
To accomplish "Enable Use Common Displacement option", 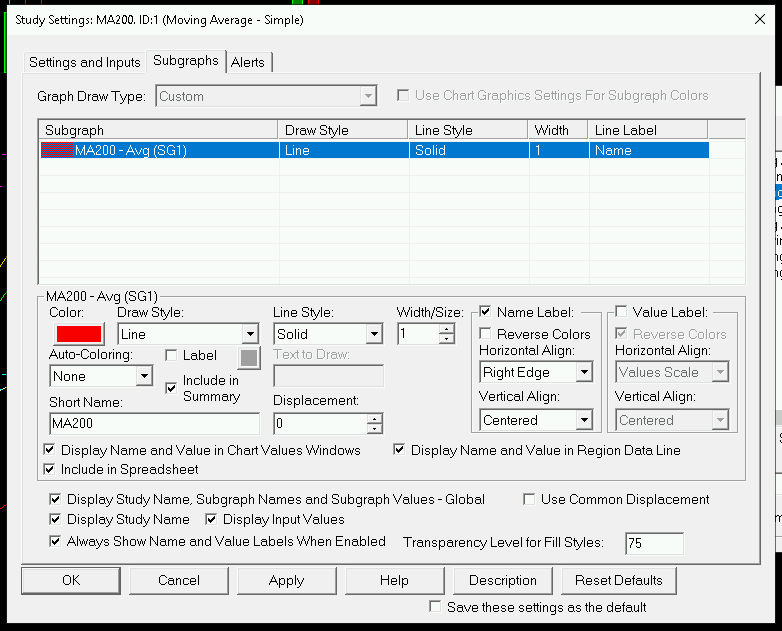I will point(530,499).
